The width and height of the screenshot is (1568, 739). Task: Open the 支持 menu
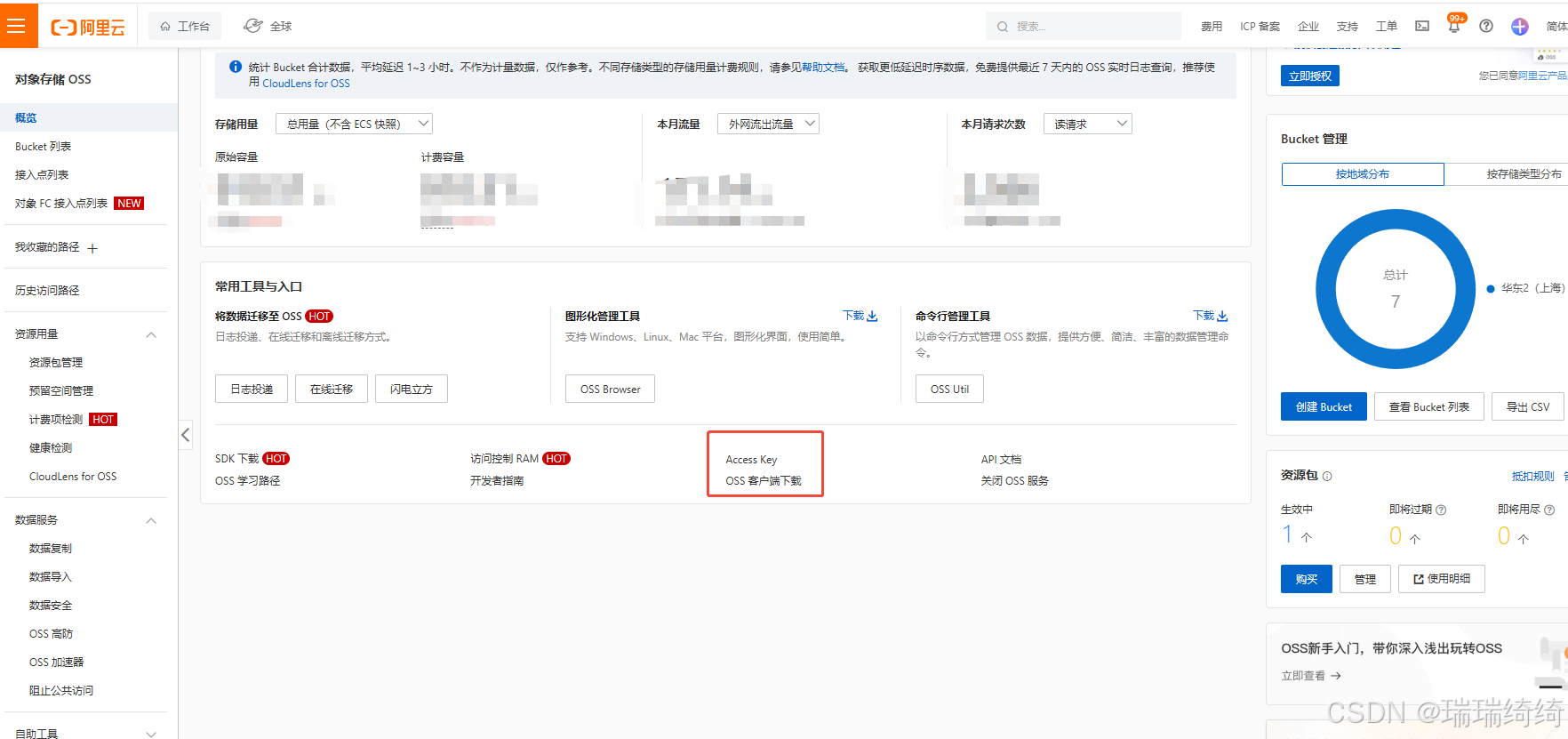coord(1348,27)
